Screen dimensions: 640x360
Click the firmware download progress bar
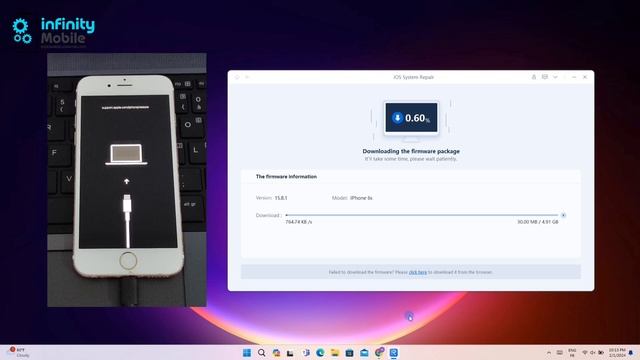point(422,215)
